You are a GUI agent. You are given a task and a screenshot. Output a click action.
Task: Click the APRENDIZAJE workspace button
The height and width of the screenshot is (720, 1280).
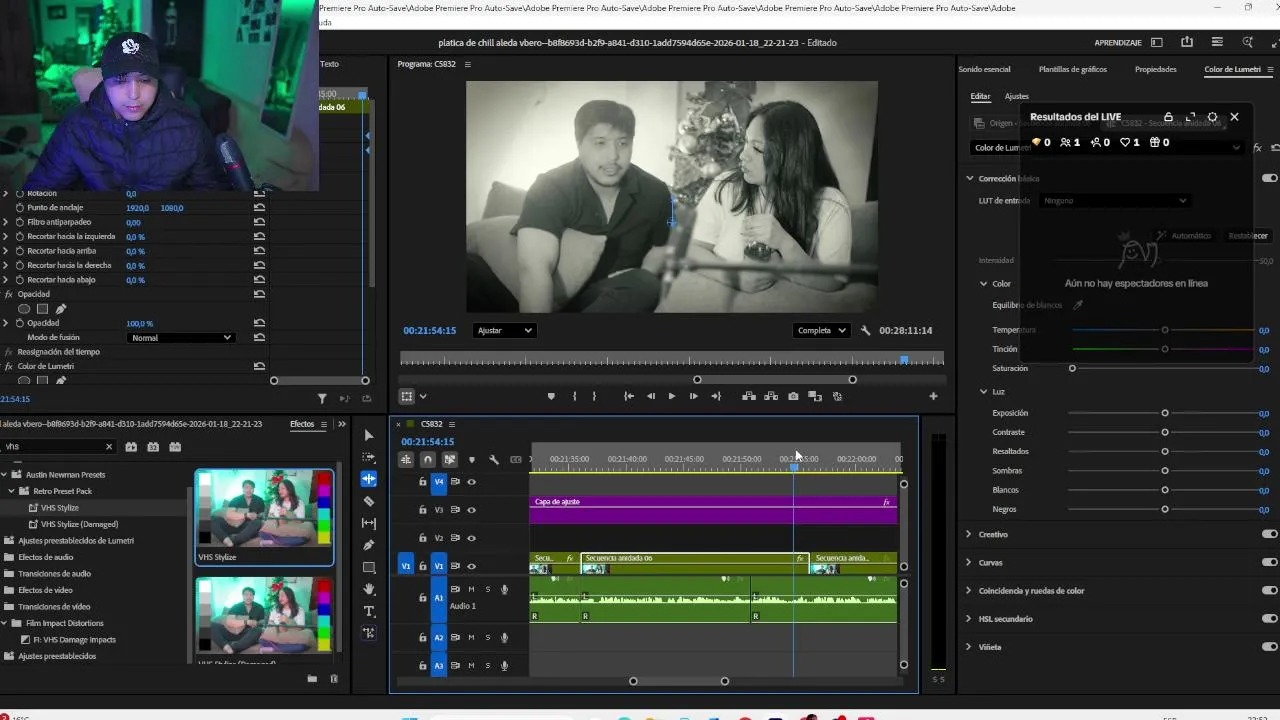pos(1118,43)
